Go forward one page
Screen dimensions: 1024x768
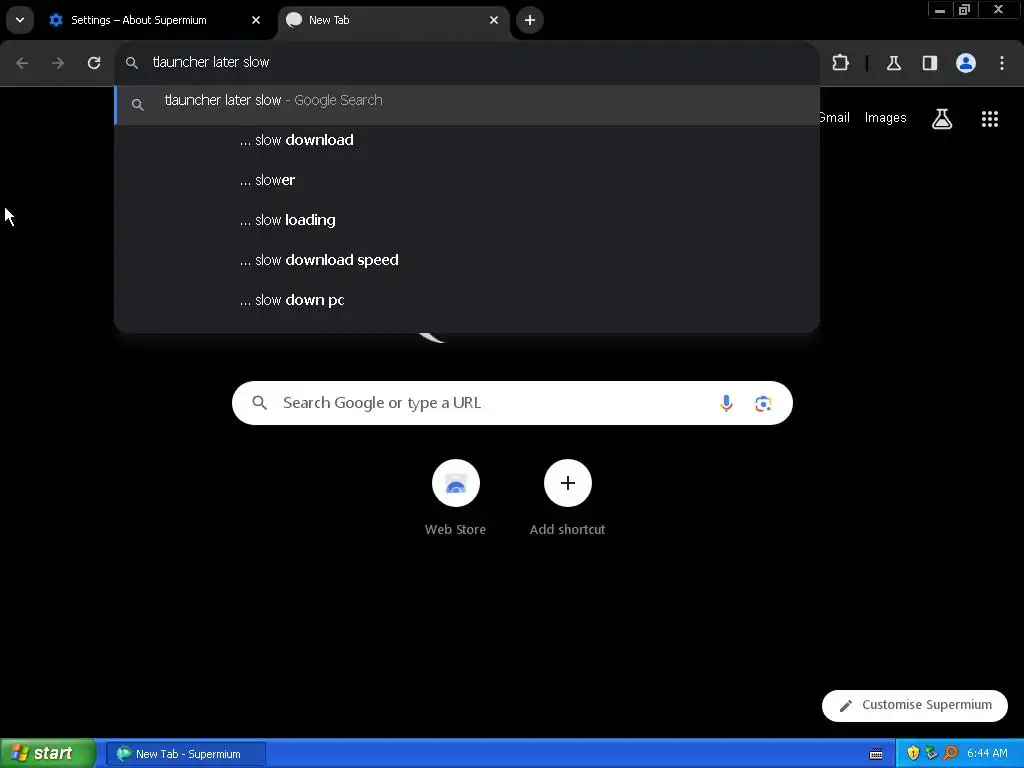(x=58, y=63)
